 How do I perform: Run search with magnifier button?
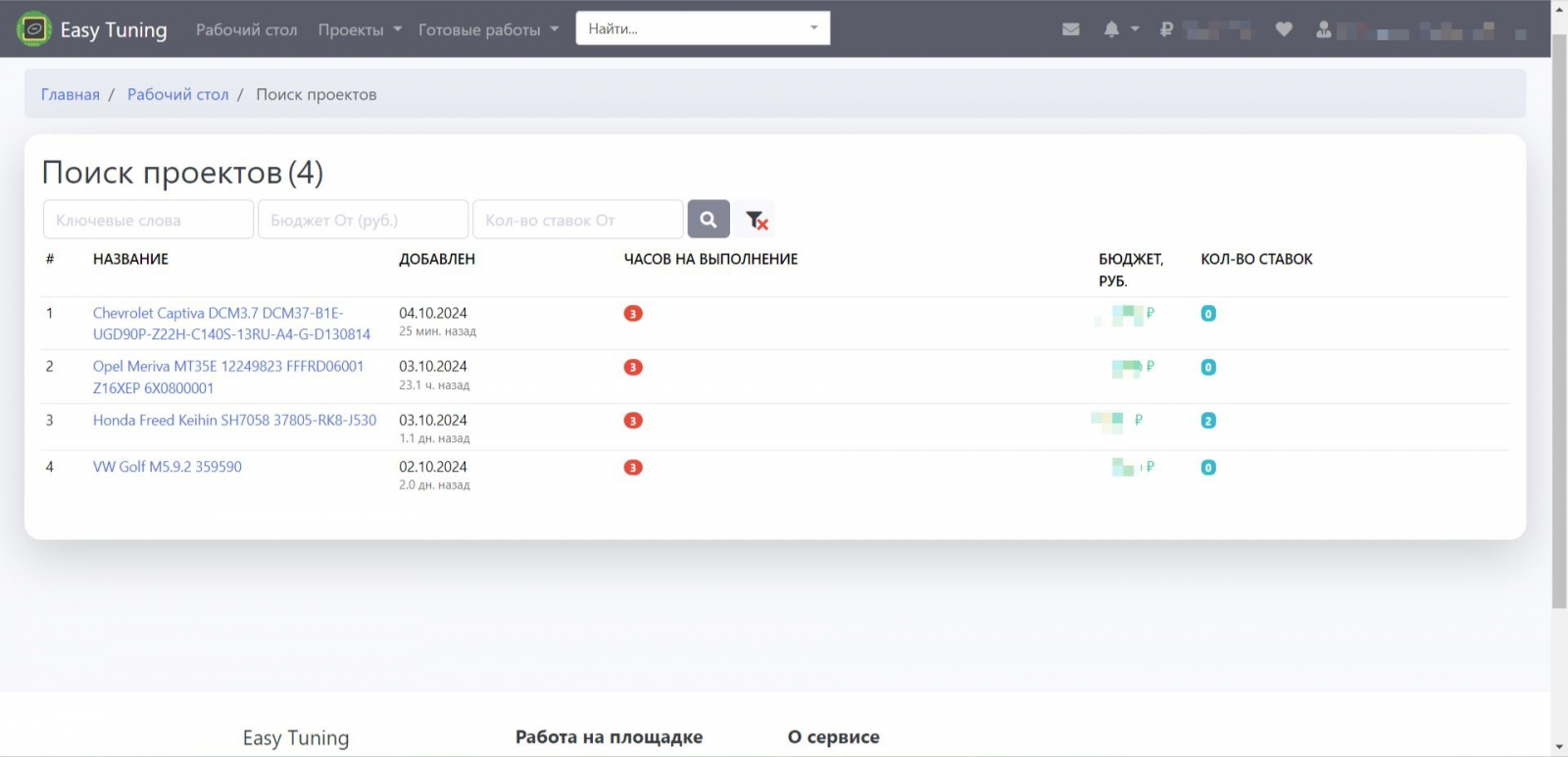709,220
